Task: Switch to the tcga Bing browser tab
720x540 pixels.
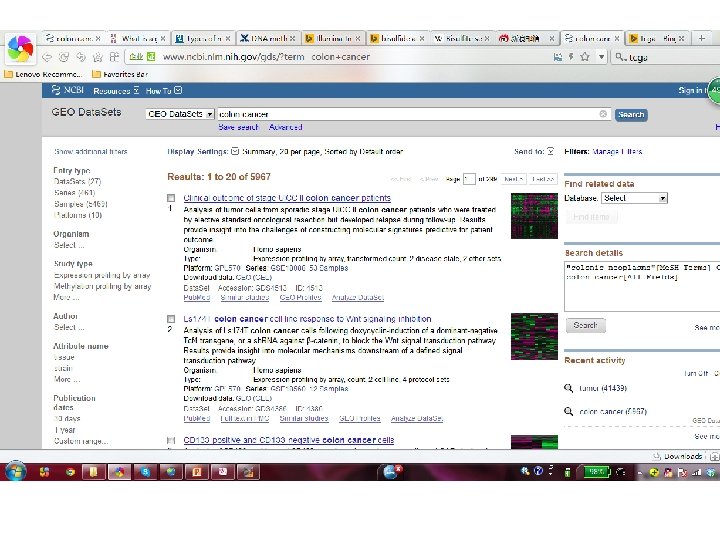Action: click(x=657, y=39)
